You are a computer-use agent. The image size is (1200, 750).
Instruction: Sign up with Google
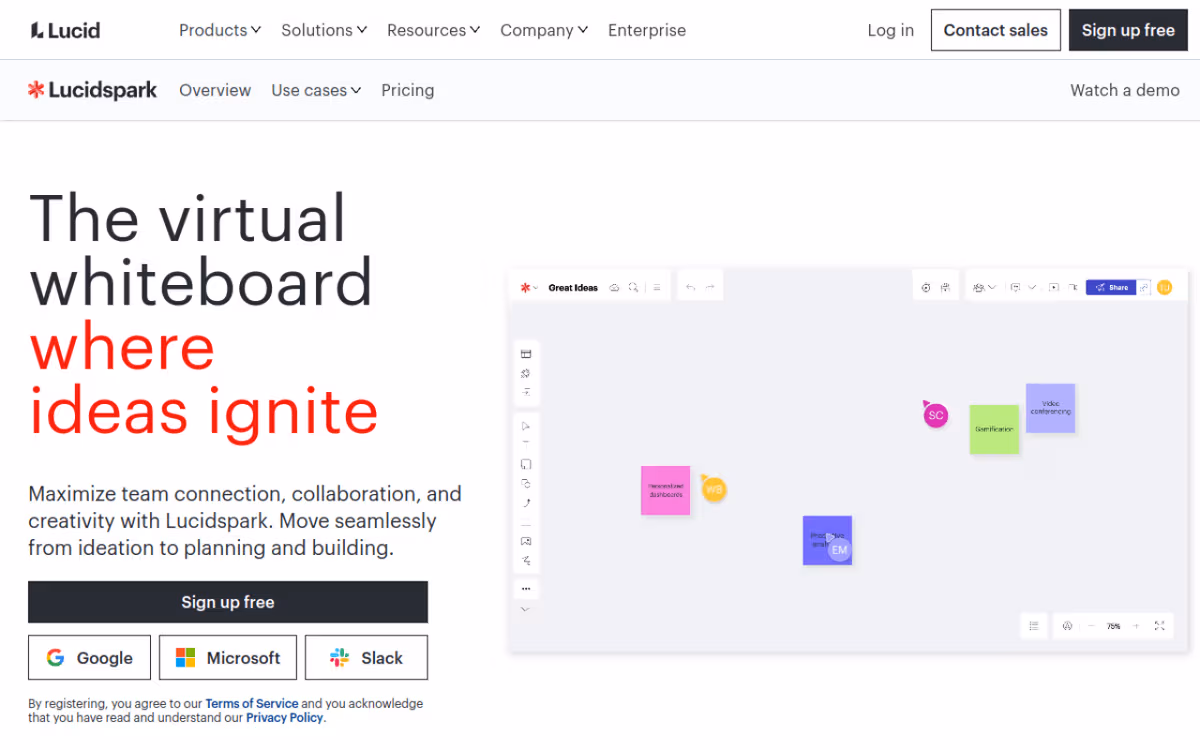tap(89, 658)
